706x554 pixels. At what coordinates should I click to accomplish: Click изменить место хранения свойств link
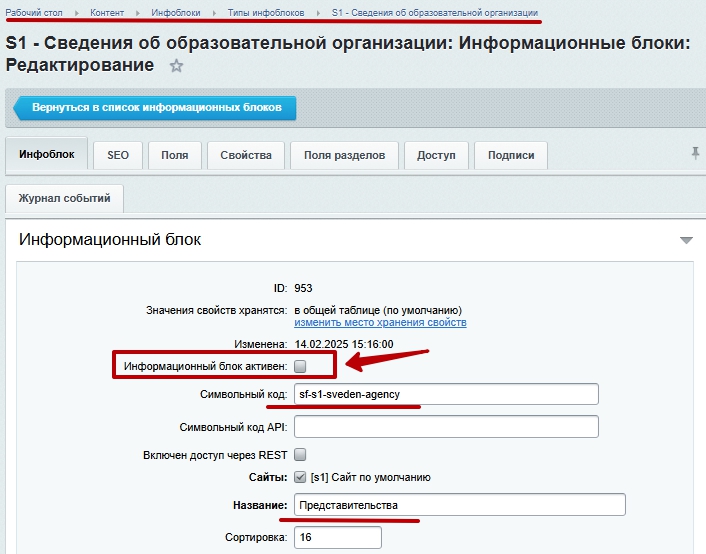pyautogui.click(x=380, y=323)
